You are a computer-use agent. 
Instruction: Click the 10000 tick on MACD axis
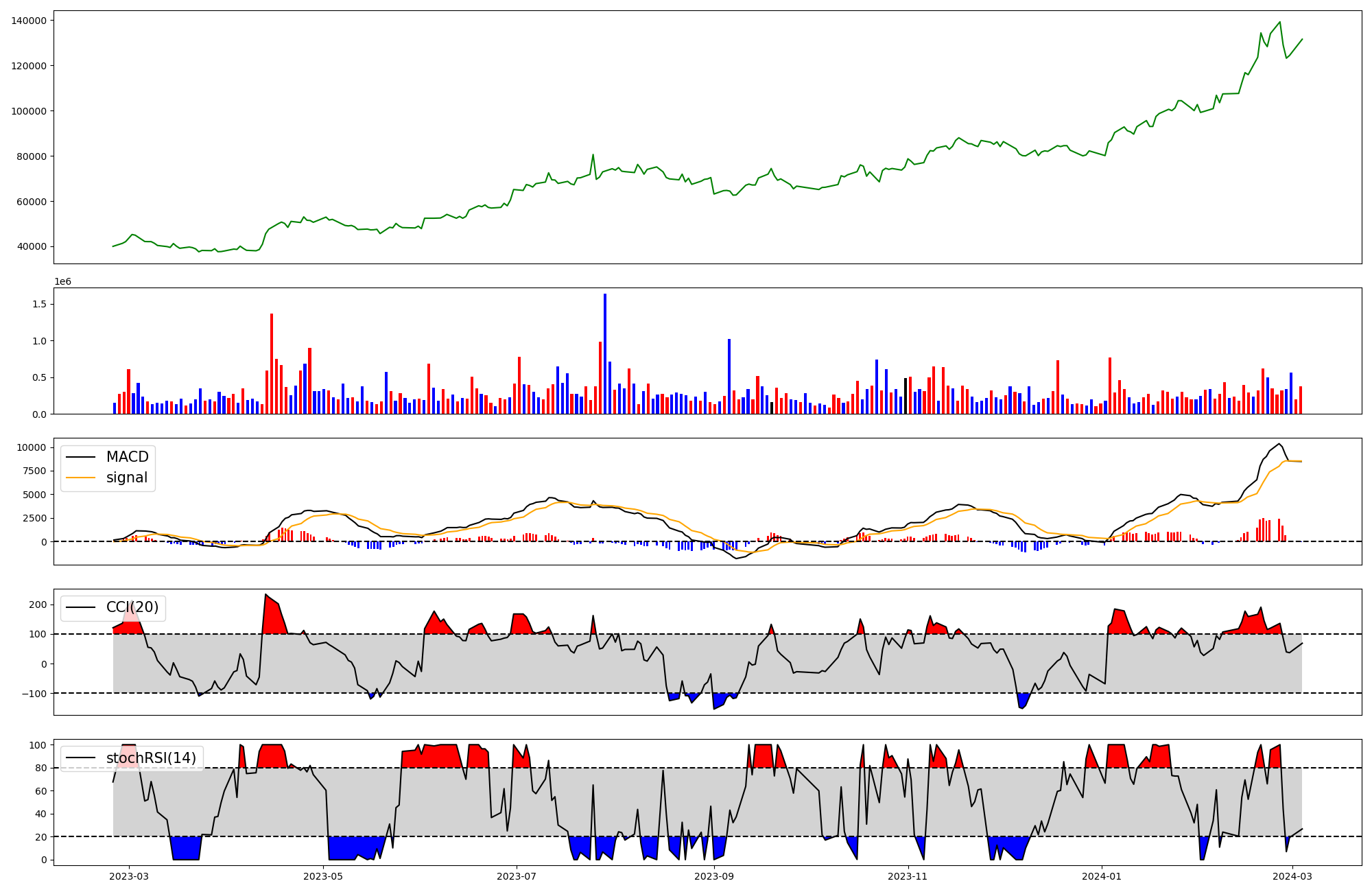[x=32, y=447]
